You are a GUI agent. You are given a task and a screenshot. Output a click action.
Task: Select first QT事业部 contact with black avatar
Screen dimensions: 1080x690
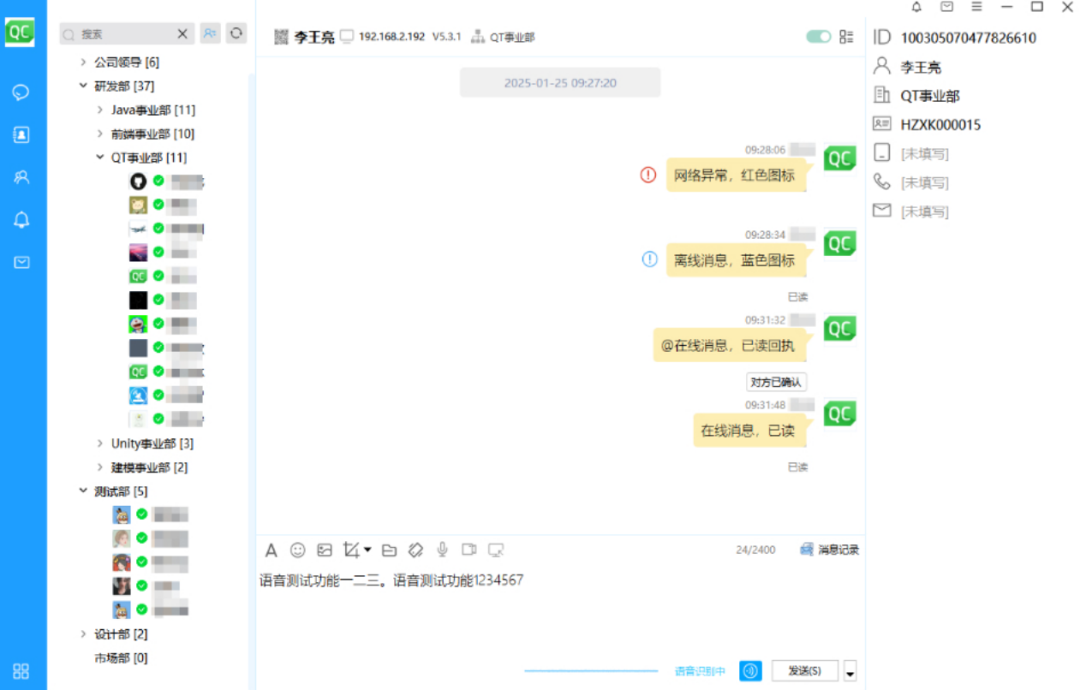tap(167, 181)
